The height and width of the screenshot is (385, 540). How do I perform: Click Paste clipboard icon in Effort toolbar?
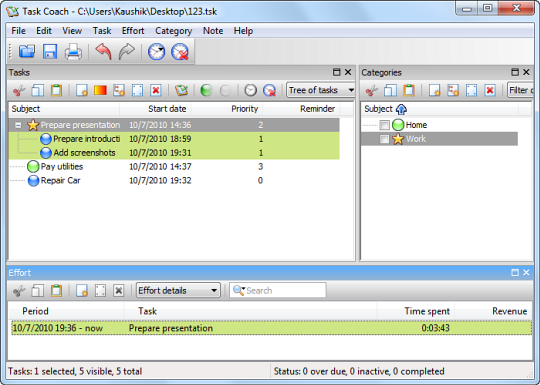(56, 291)
